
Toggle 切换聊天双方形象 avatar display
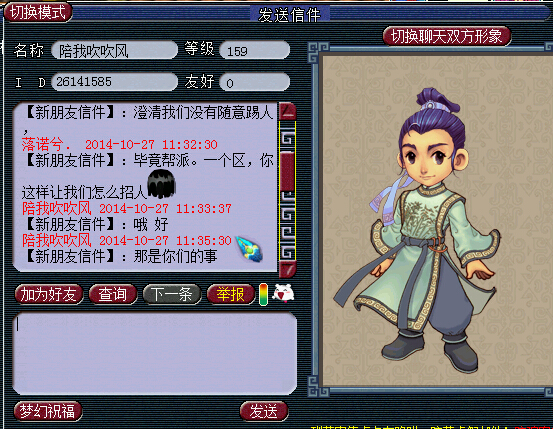pos(447,36)
